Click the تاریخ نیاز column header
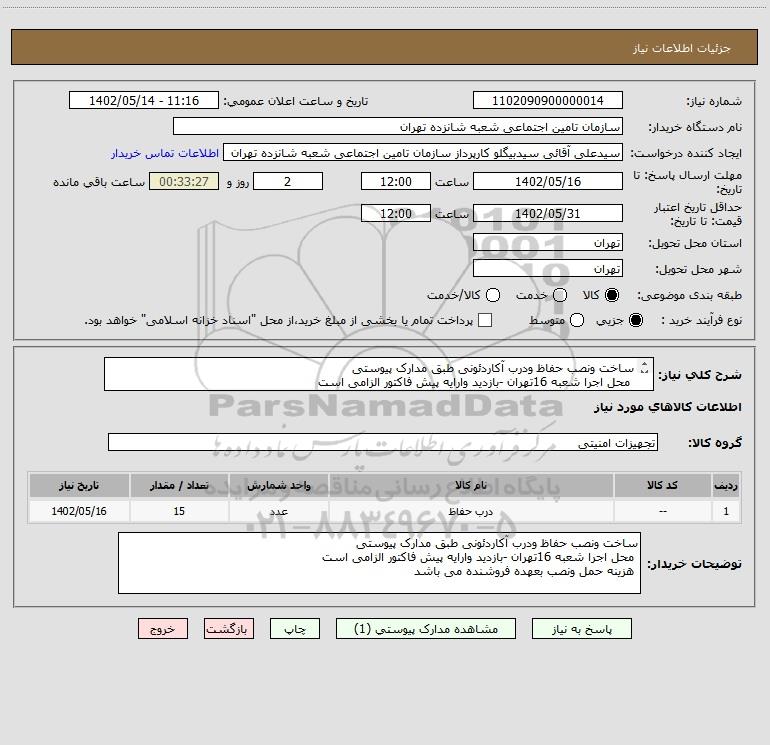Viewport: 770px width, 745px height. (79, 486)
